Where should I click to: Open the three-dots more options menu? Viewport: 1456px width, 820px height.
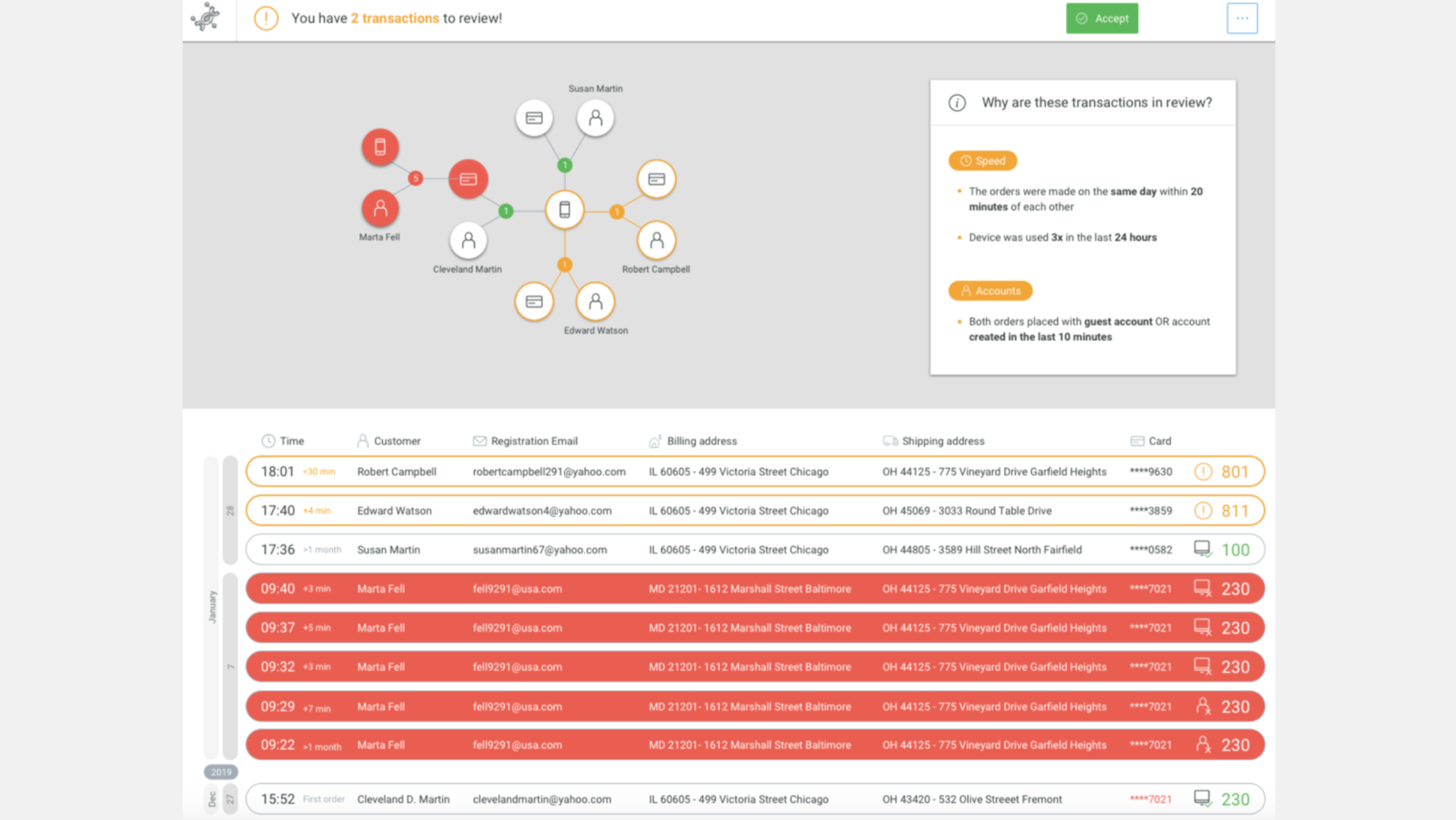point(1242,18)
